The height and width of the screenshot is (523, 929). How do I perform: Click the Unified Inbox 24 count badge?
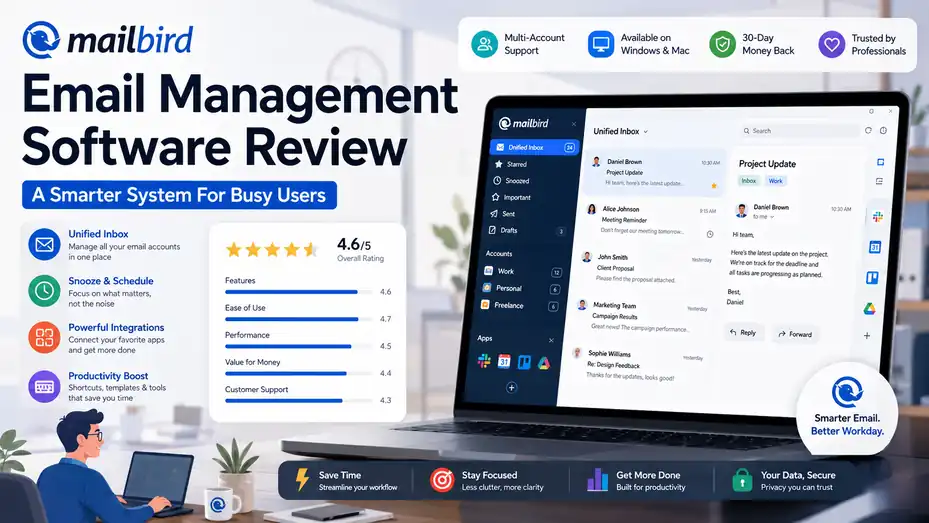click(569, 147)
